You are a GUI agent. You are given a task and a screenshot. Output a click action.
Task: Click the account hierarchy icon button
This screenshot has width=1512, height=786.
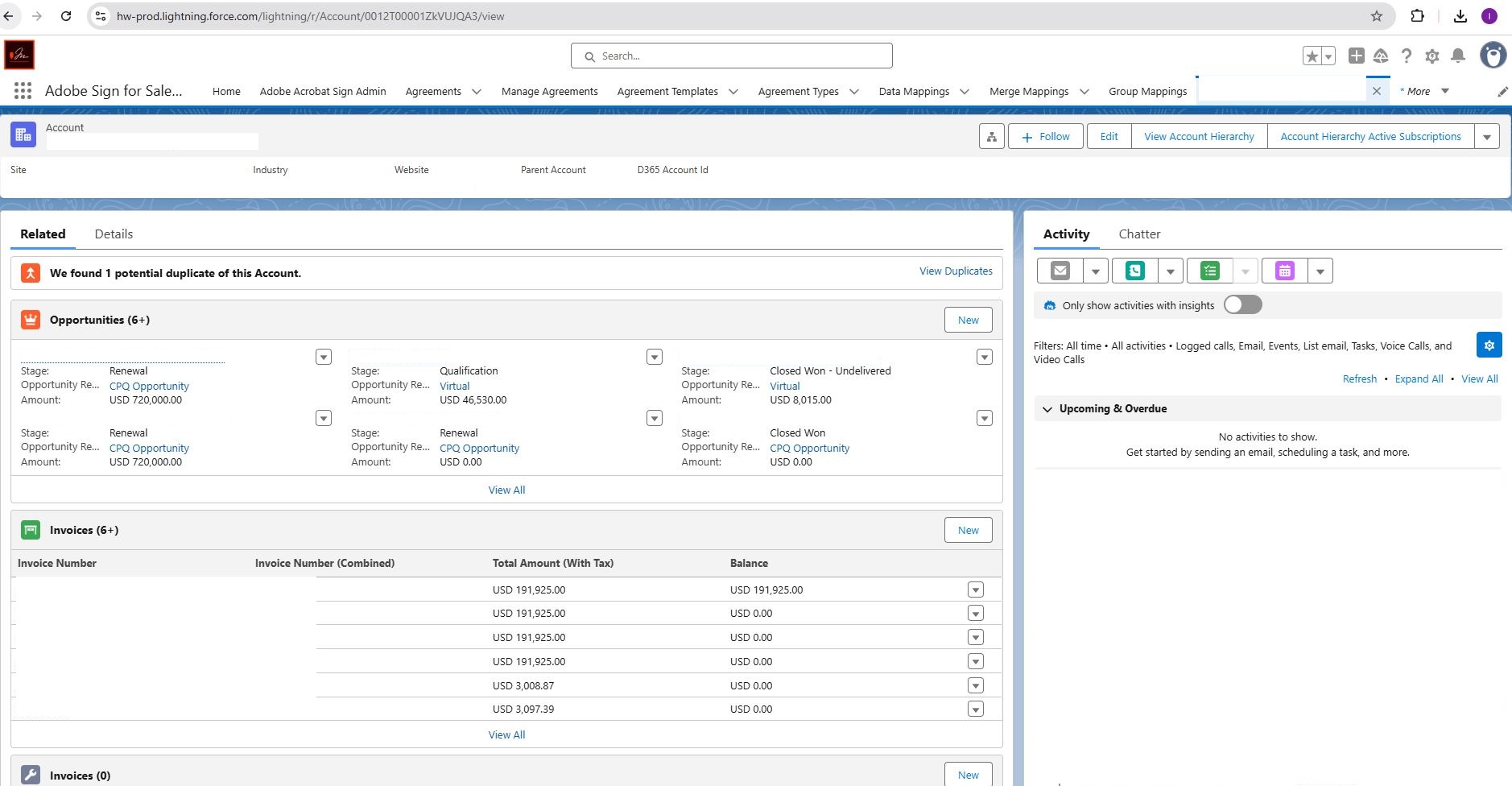992,137
